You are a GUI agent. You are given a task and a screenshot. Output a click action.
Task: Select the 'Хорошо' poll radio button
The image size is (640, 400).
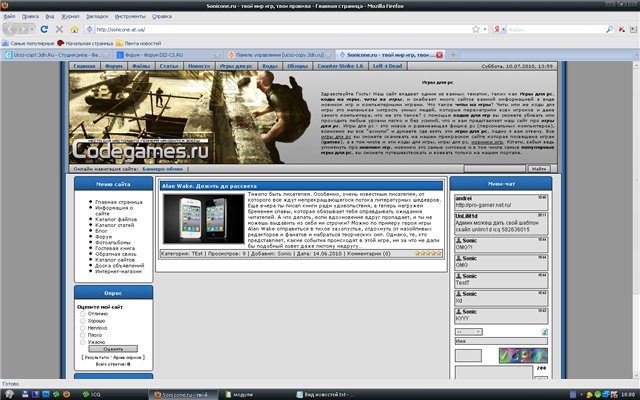82,321
